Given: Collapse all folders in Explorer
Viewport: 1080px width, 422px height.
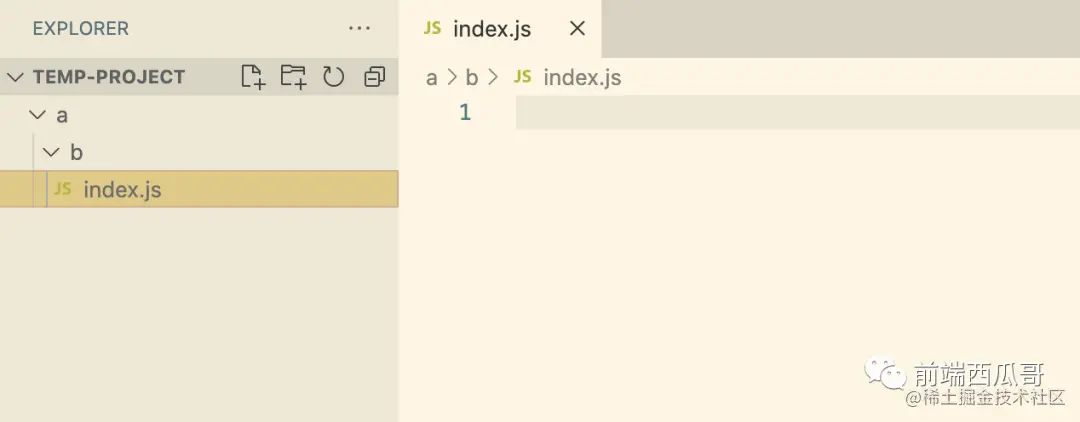Looking at the screenshot, I should pos(375,76).
